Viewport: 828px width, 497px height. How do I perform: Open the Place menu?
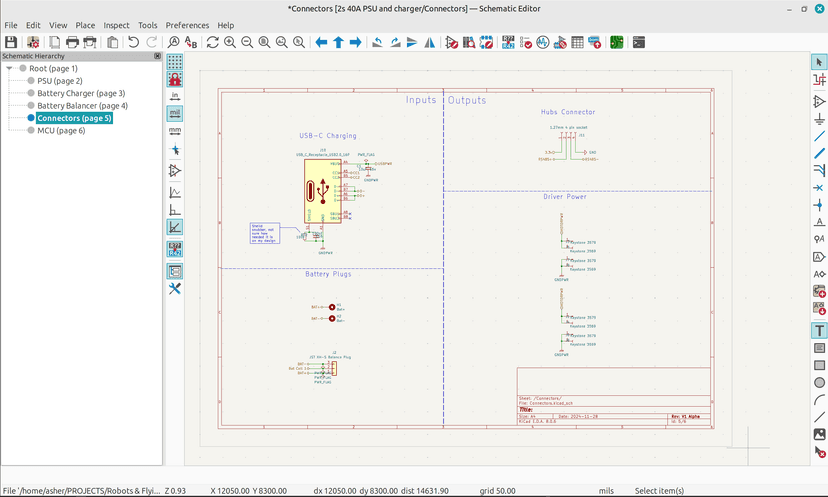coord(85,25)
